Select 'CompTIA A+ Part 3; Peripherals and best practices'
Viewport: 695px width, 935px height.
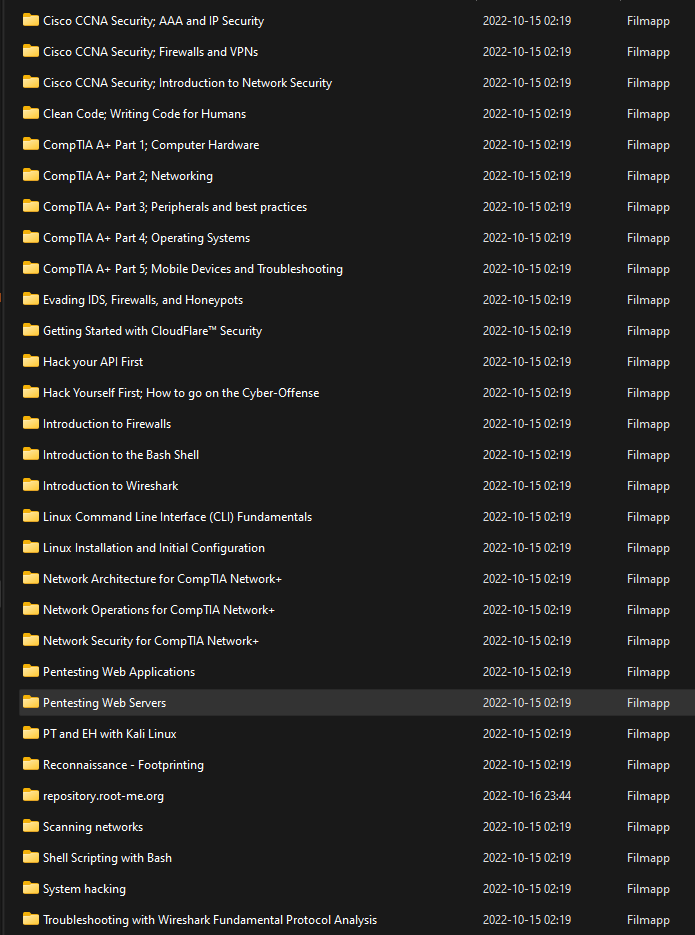click(175, 207)
